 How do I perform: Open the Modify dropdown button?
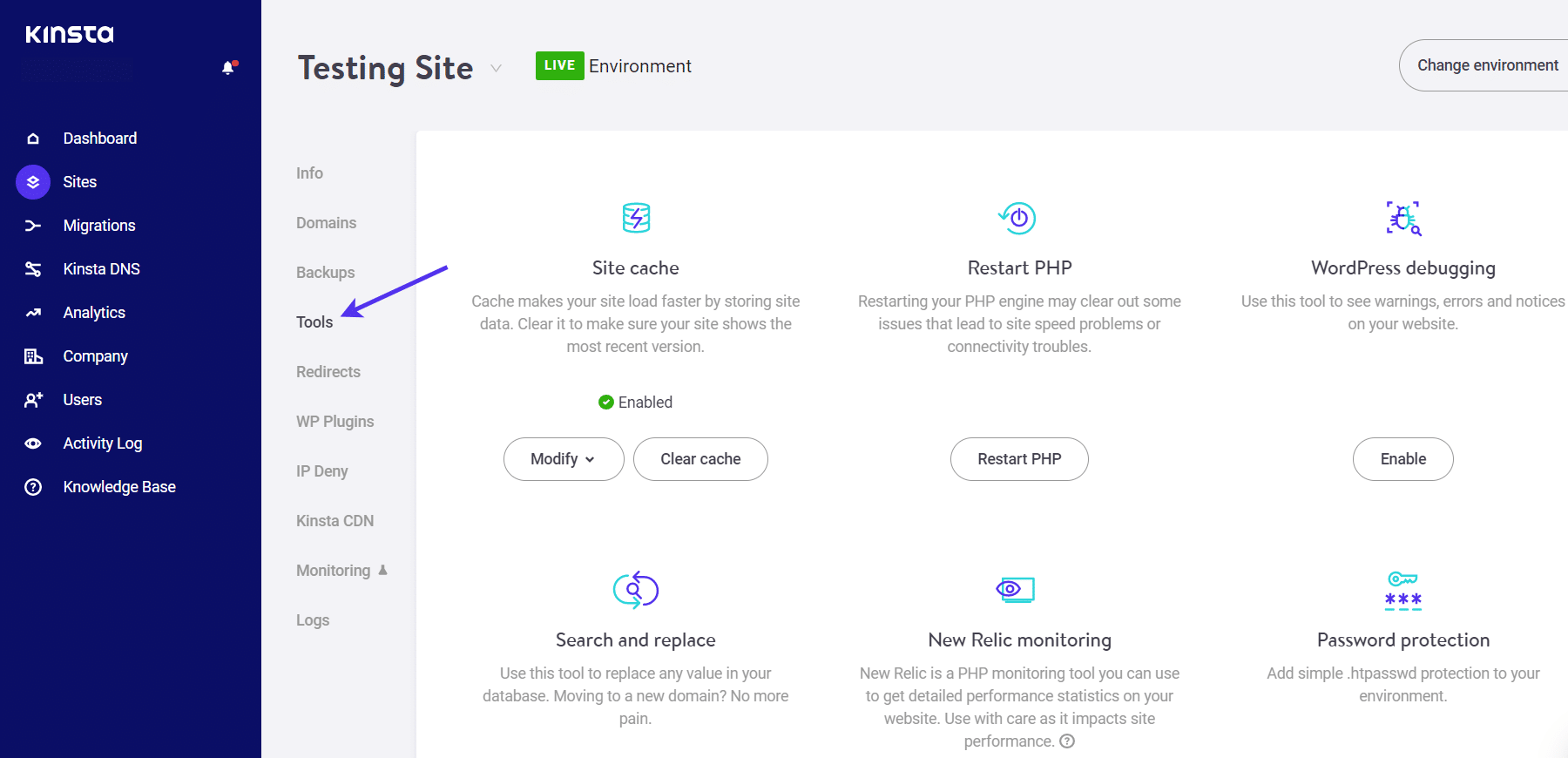click(564, 459)
